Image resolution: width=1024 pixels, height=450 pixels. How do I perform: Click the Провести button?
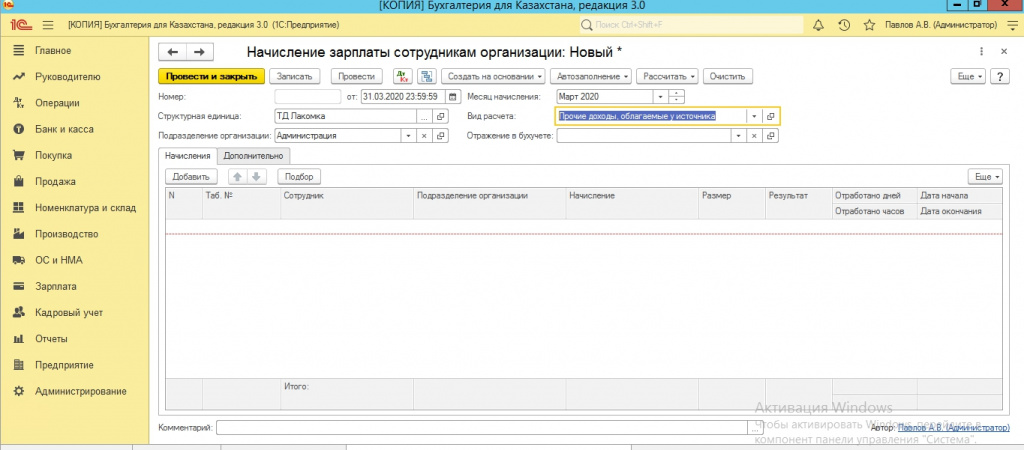click(357, 76)
